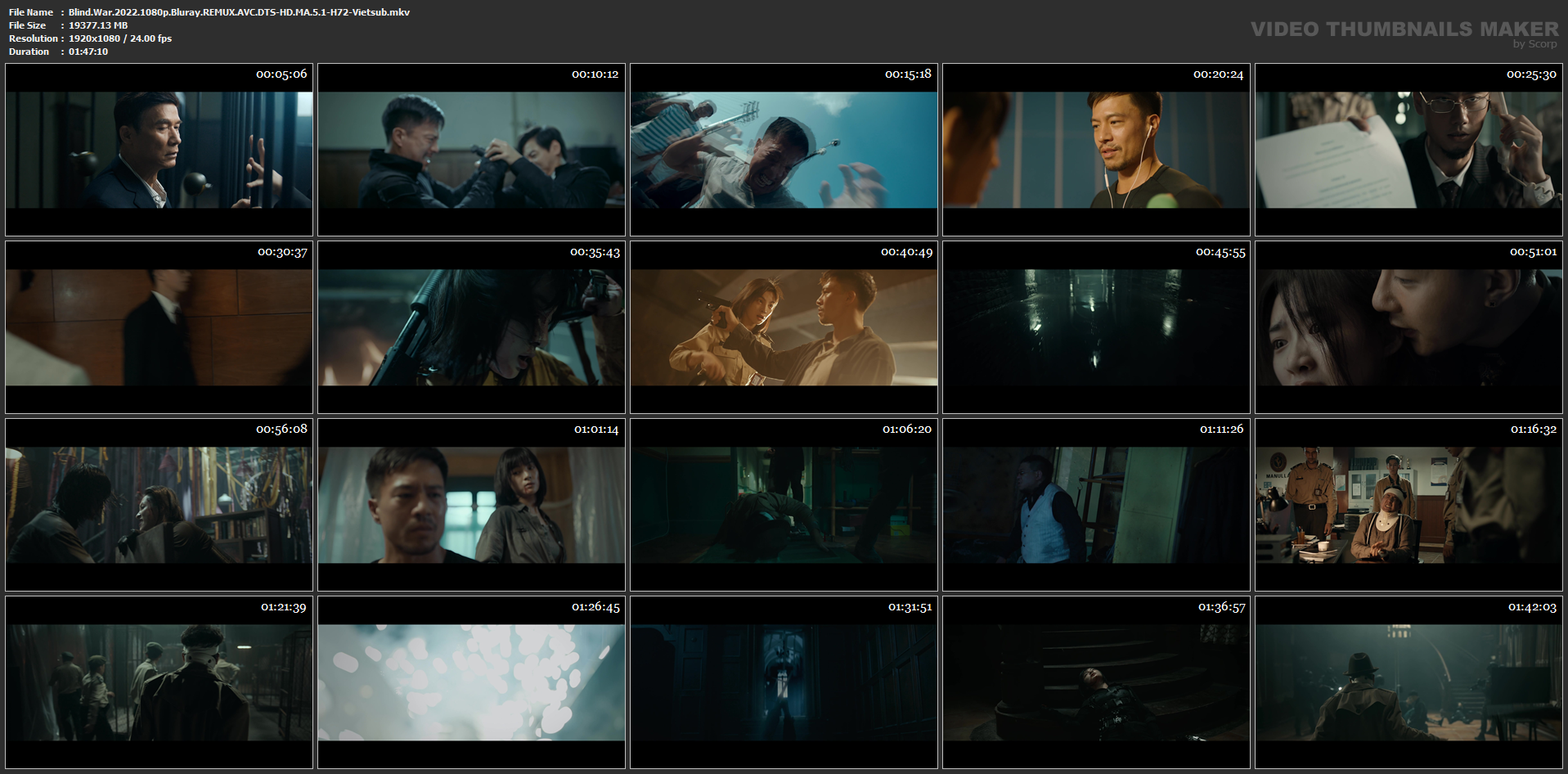Image resolution: width=1568 pixels, height=774 pixels.
Task: Click the thumbnail at 00:51:01
Action: click(x=1409, y=327)
